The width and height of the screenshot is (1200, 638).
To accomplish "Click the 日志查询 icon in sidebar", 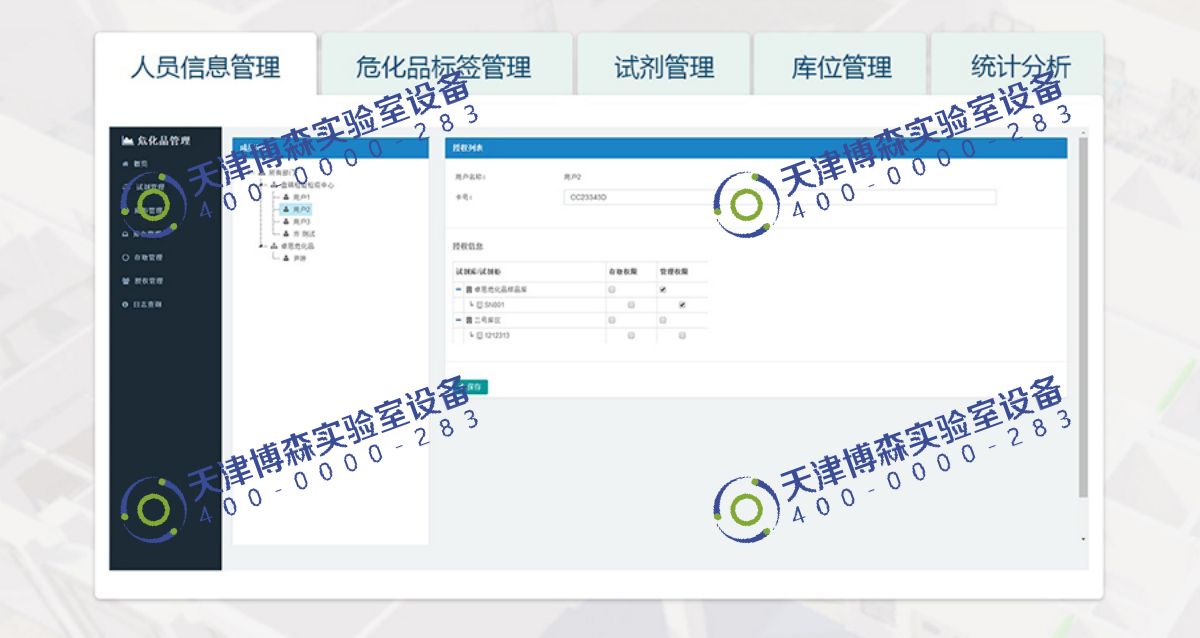I will (x=125, y=304).
